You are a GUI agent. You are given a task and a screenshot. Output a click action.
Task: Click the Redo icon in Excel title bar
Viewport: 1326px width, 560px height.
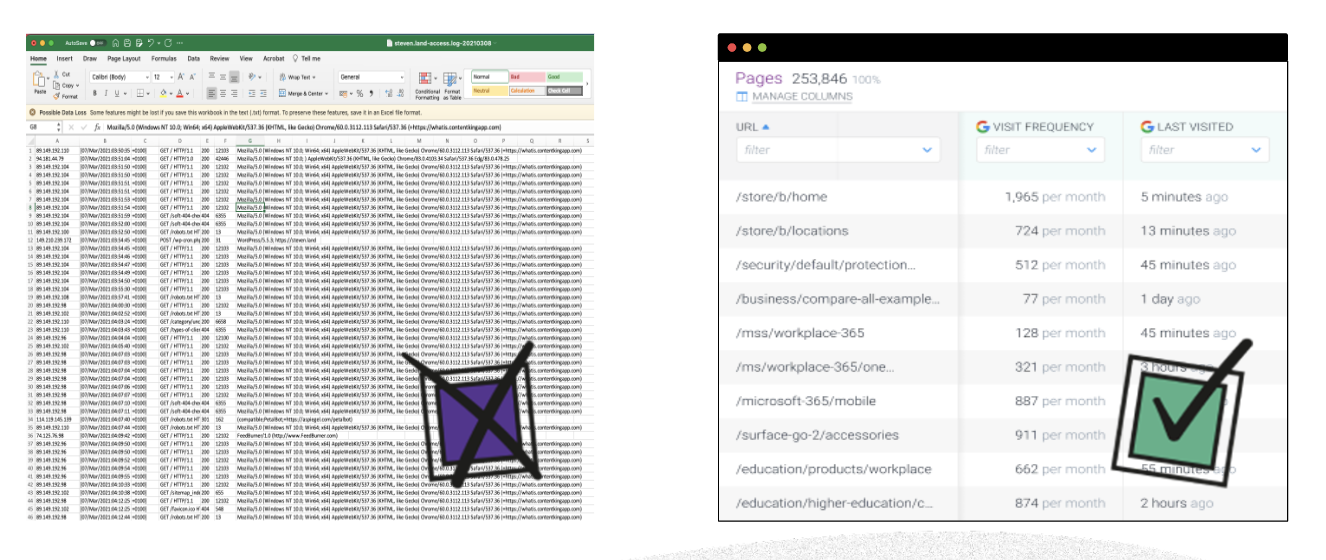pos(168,43)
